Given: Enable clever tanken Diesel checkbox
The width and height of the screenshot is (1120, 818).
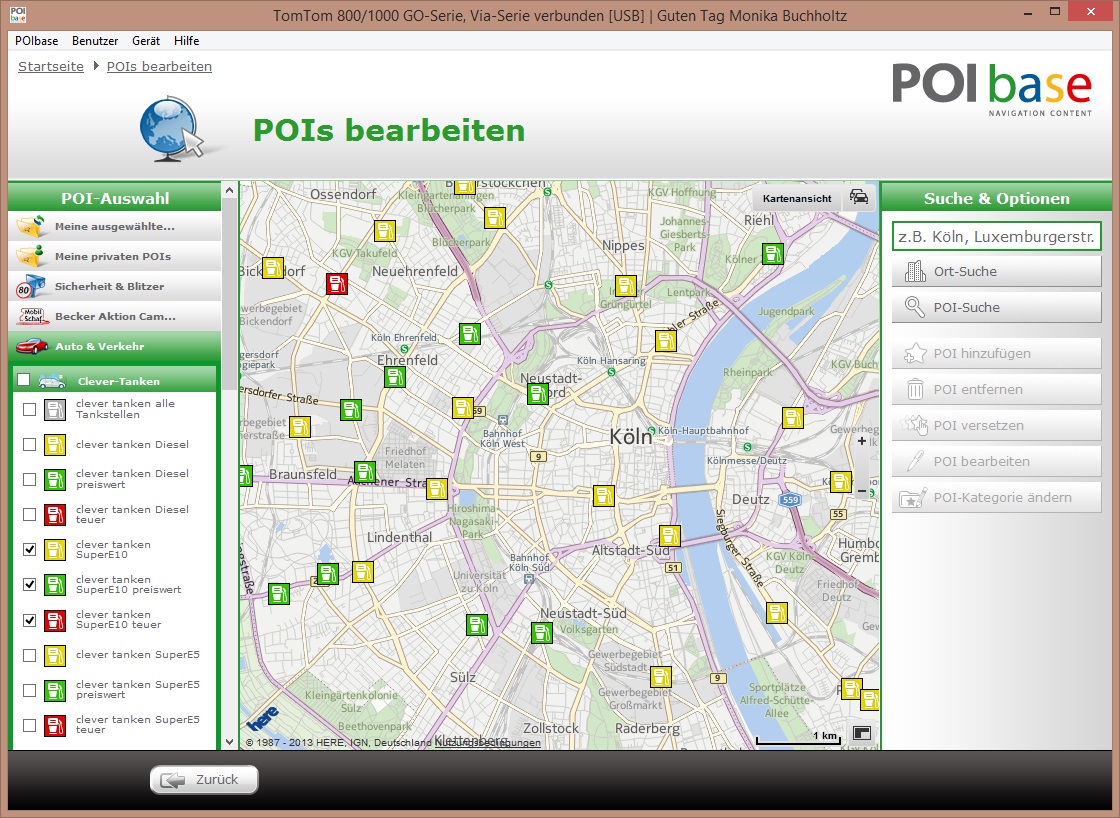Looking at the screenshot, I should (30, 444).
